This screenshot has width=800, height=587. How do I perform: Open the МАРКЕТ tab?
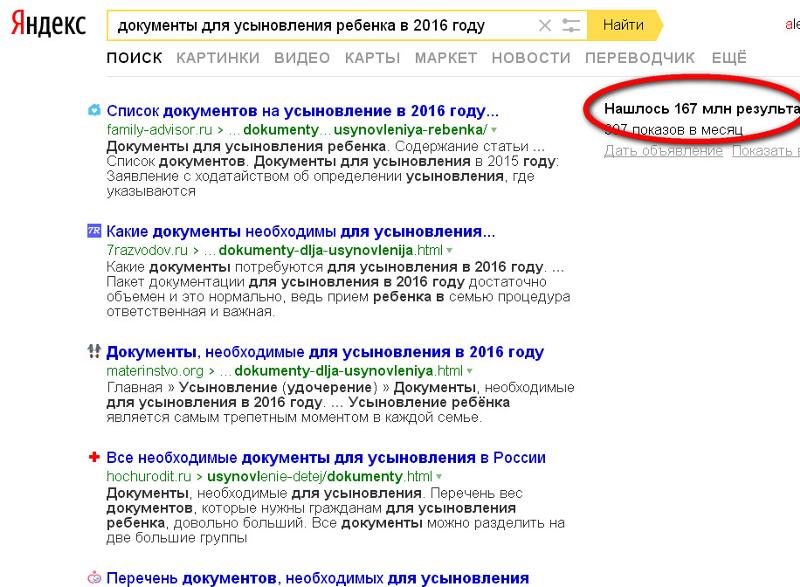tap(446, 58)
